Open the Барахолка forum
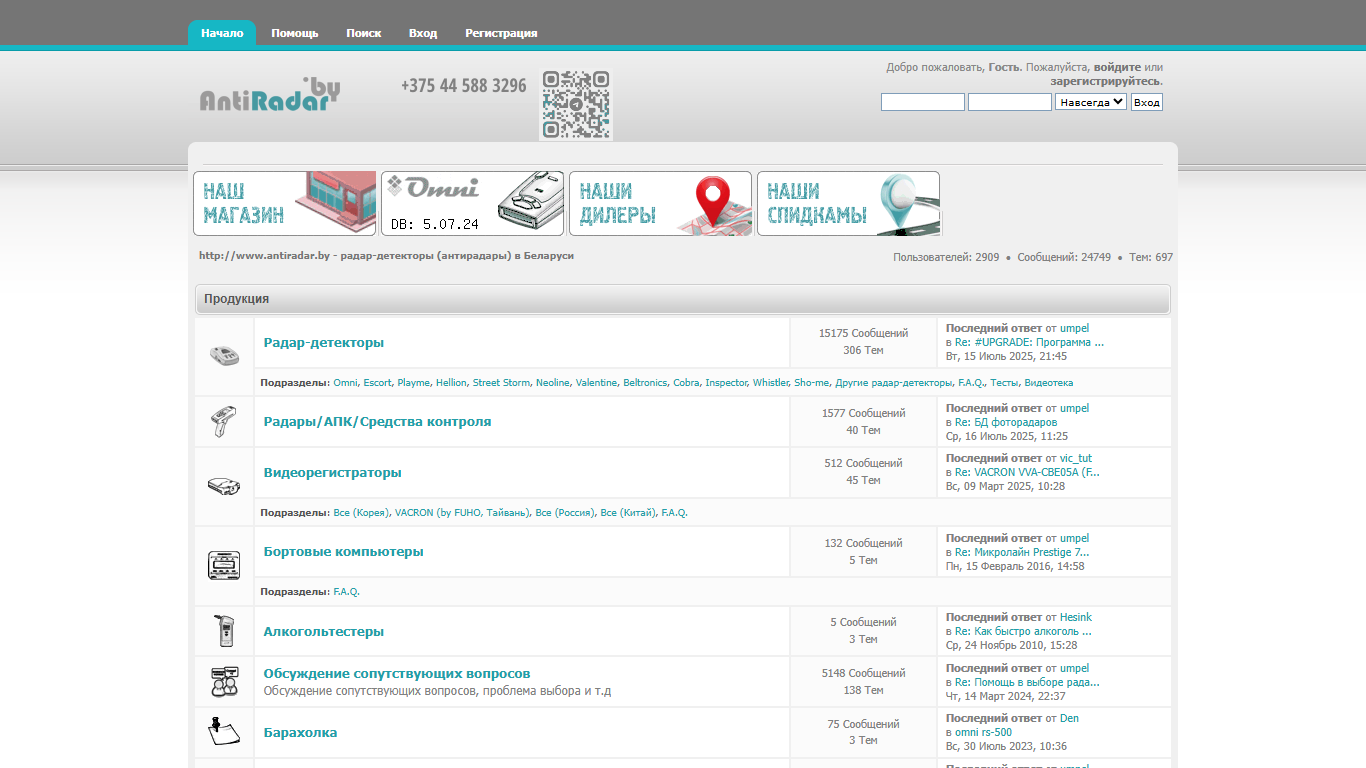Image resolution: width=1366 pixels, height=768 pixels. (x=301, y=732)
